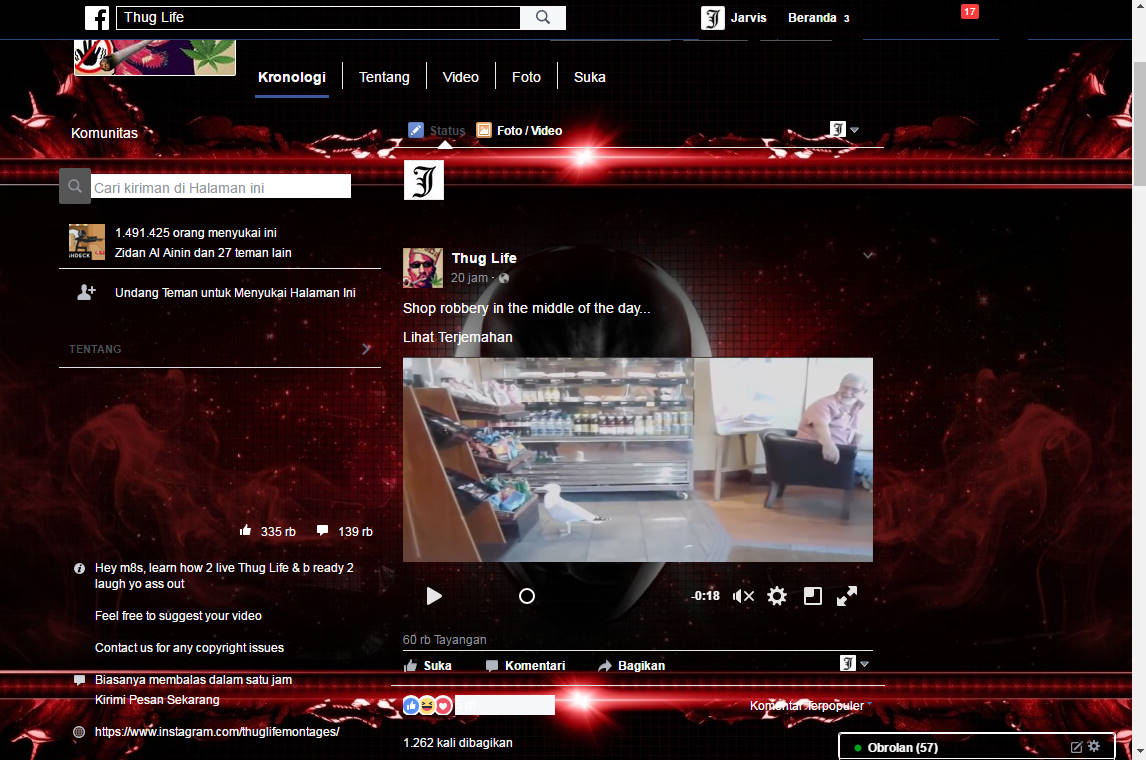The width and height of the screenshot is (1146, 760).
Task: Click the search magnifier beside Thug Life
Action: [x=542, y=17]
